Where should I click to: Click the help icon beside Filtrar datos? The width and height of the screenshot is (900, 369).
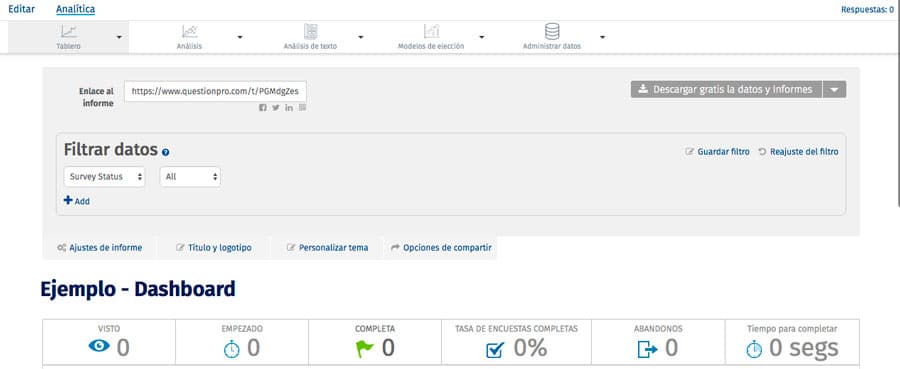(165, 152)
